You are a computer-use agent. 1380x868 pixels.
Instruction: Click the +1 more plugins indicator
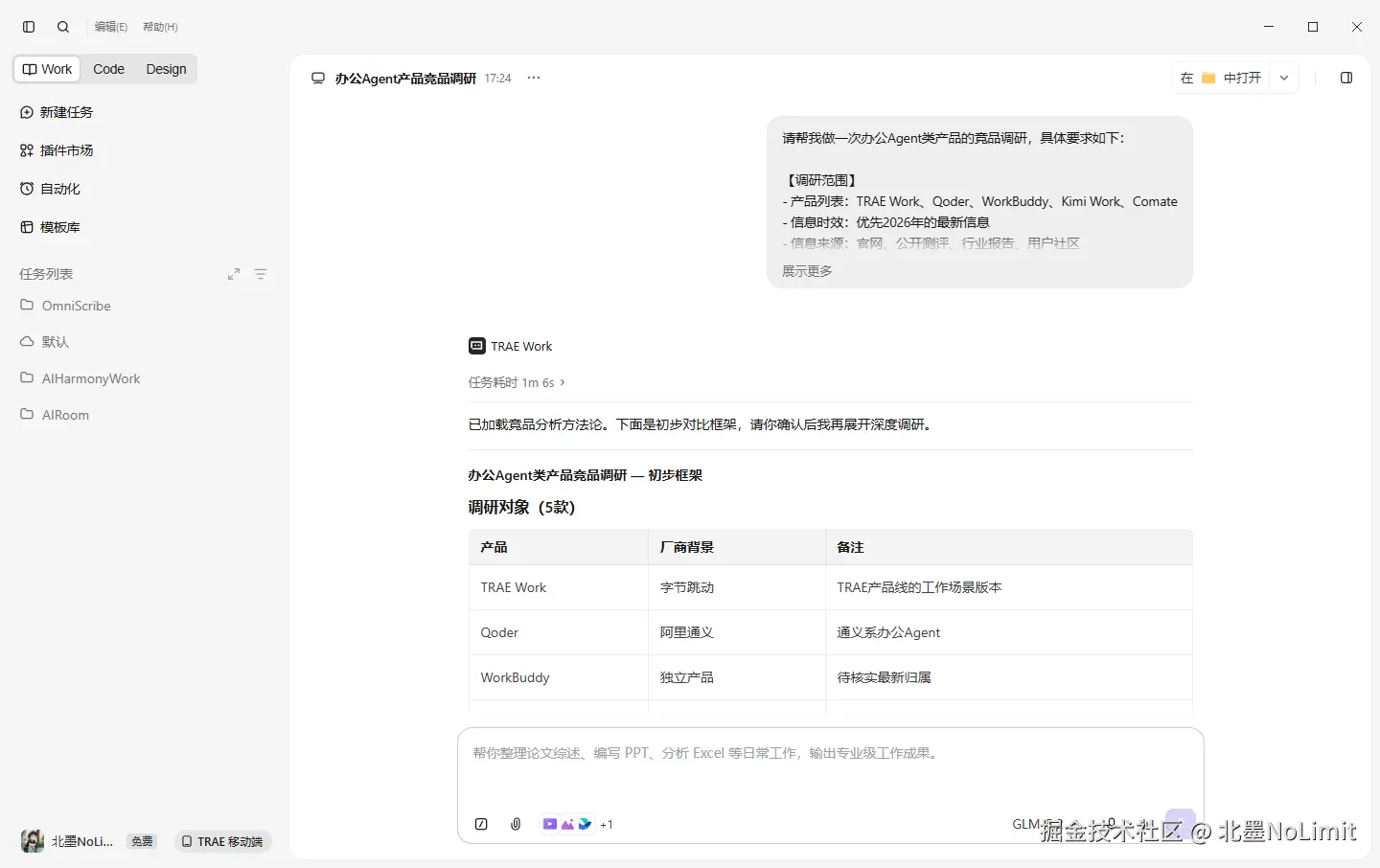[x=607, y=824]
